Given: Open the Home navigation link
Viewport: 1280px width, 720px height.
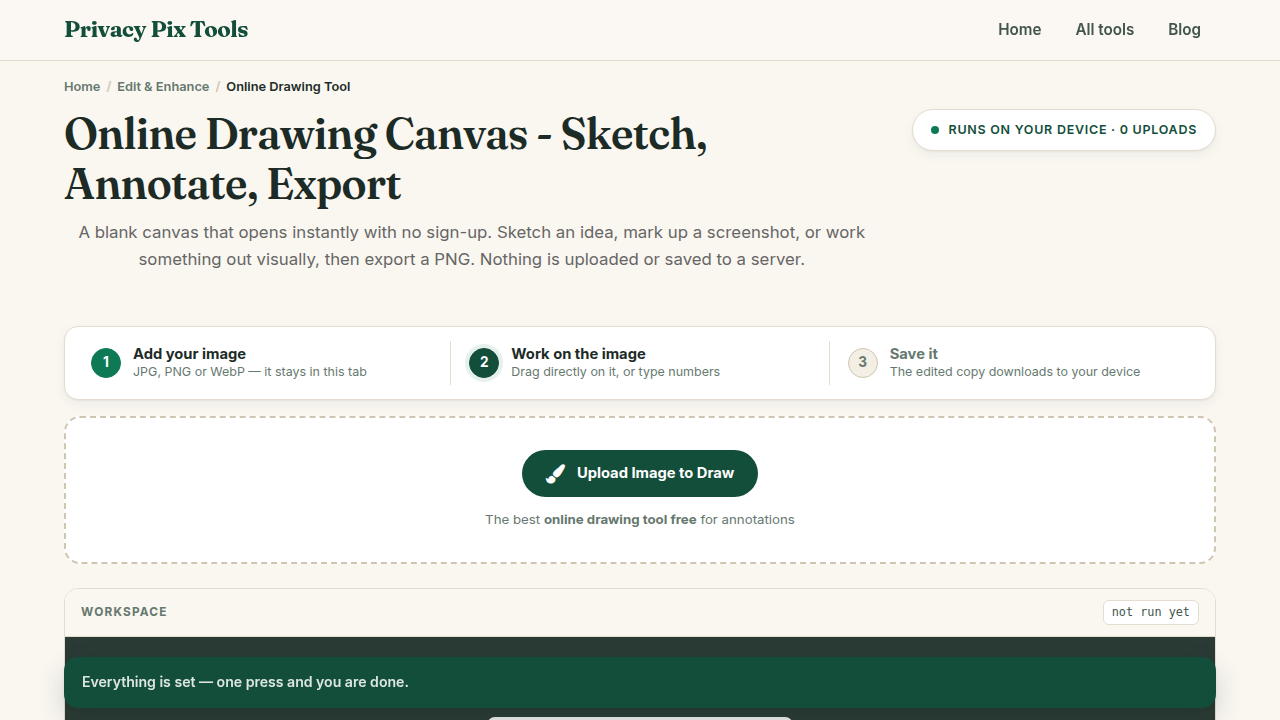Looking at the screenshot, I should coord(1019,30).
